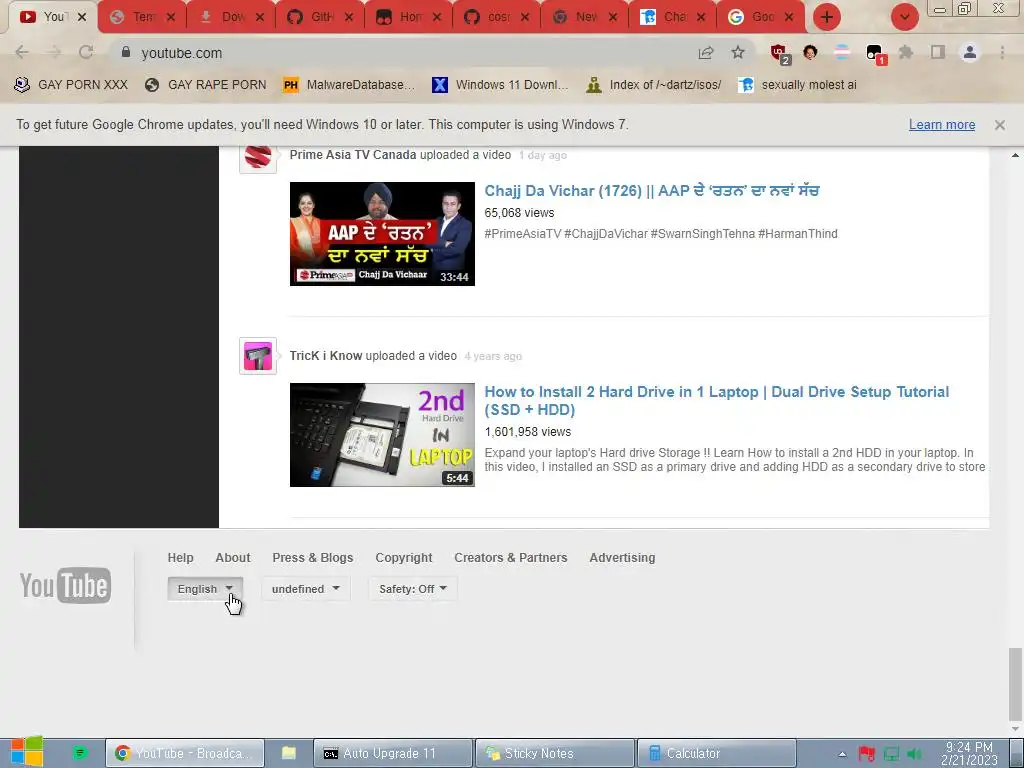Open the MalwareDatabase bookmark
1024x768 pixels.
pyautogui.click(x=349, y=85)
